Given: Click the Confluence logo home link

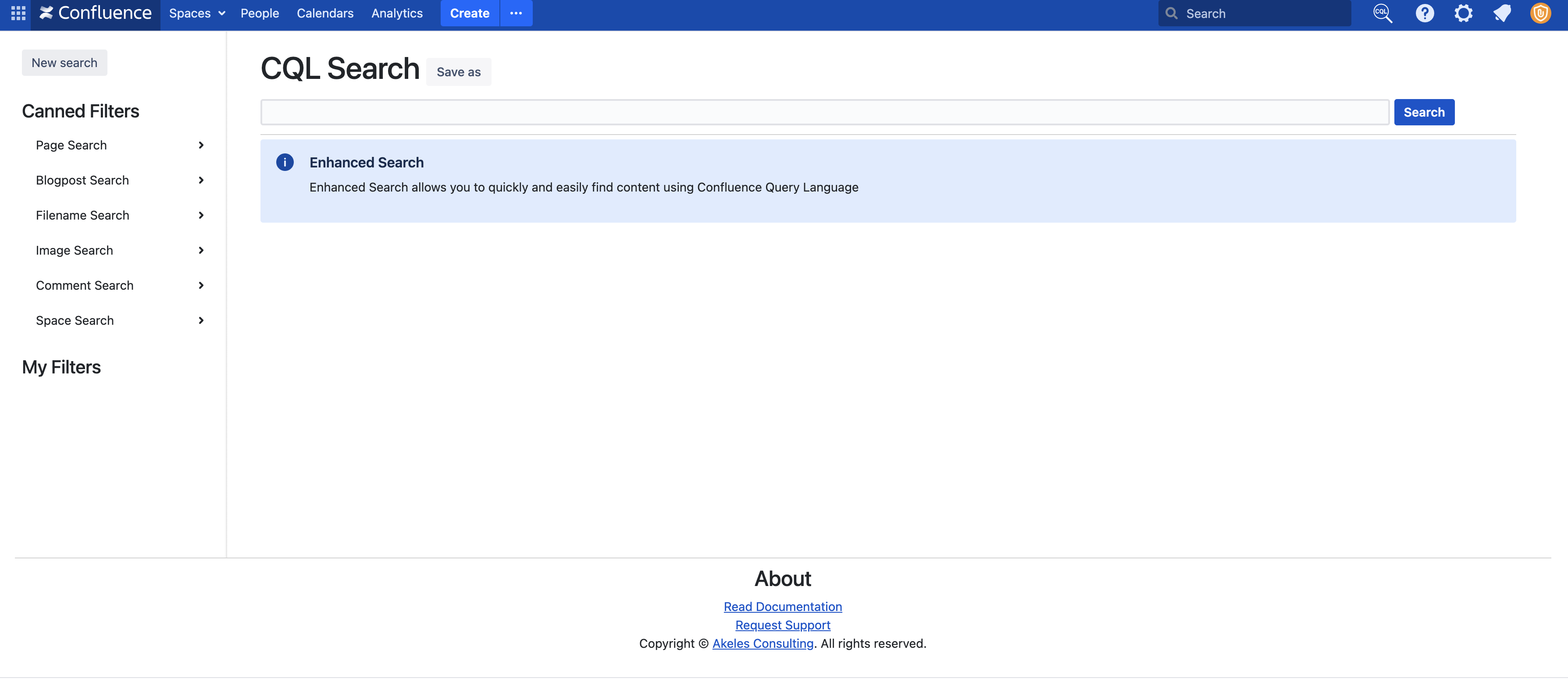Looking at the screenshot, I should pyautogui.click(x=96, y=13).
